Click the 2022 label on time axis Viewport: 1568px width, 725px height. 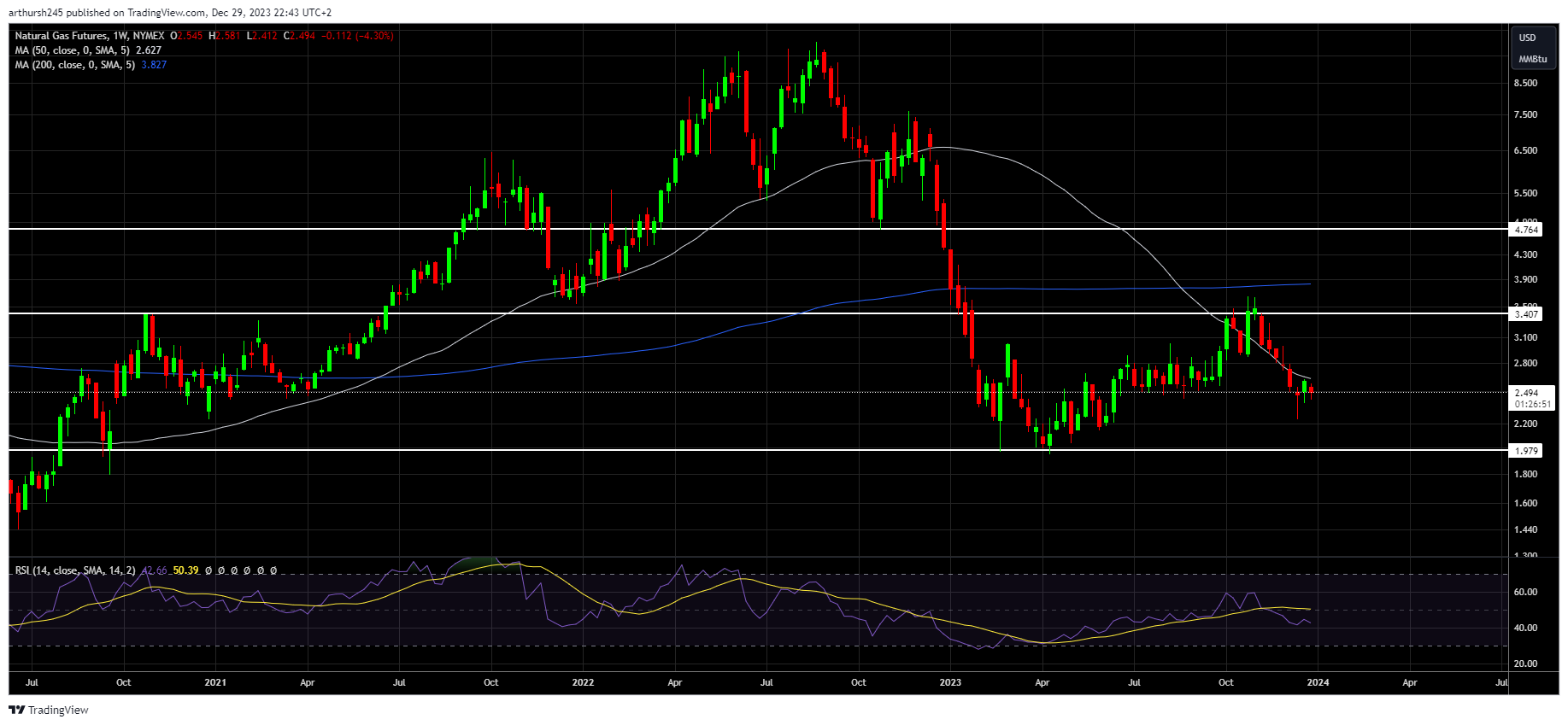tap(583, 682)
